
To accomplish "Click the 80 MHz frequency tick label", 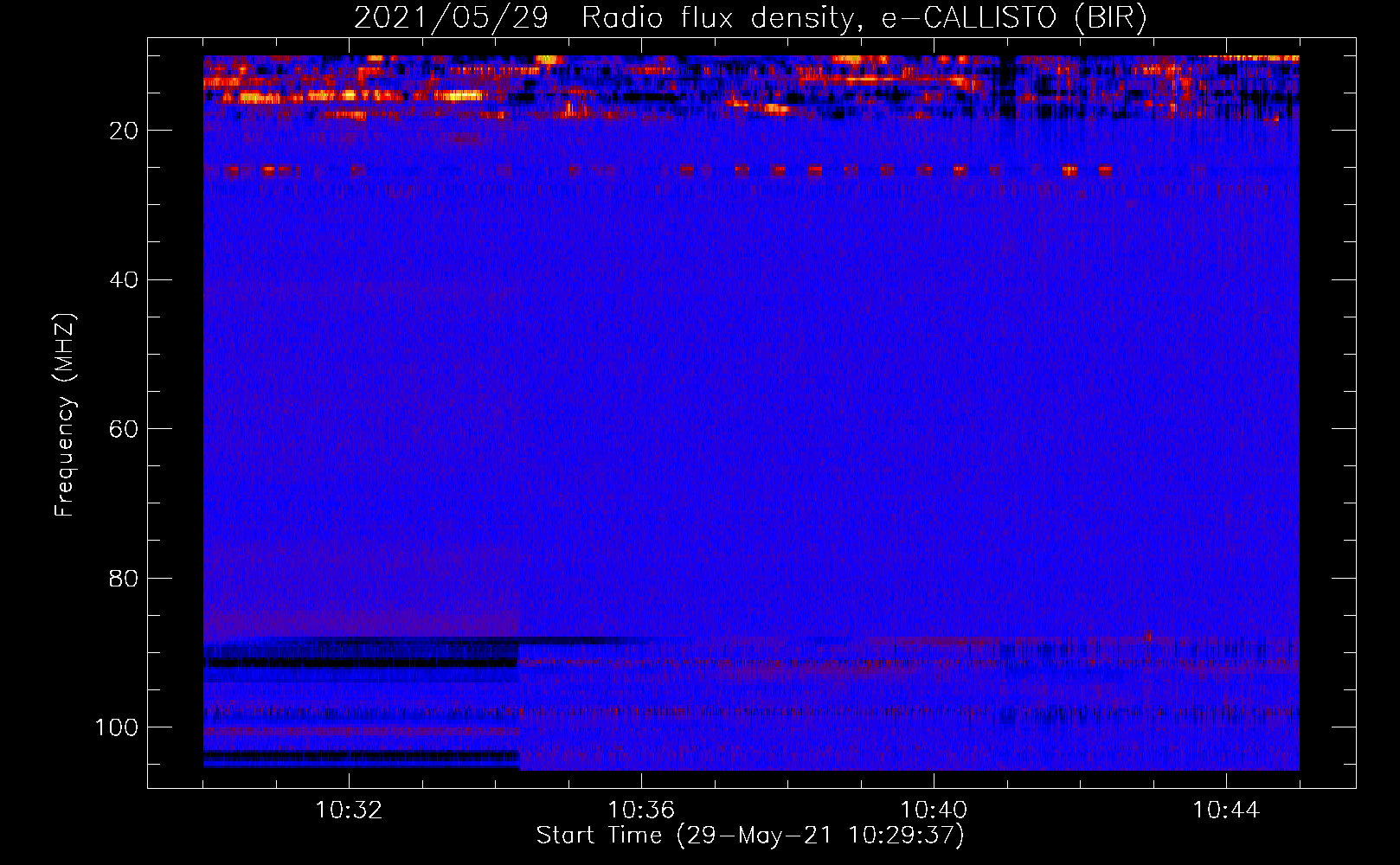I will tap(124, 578).
